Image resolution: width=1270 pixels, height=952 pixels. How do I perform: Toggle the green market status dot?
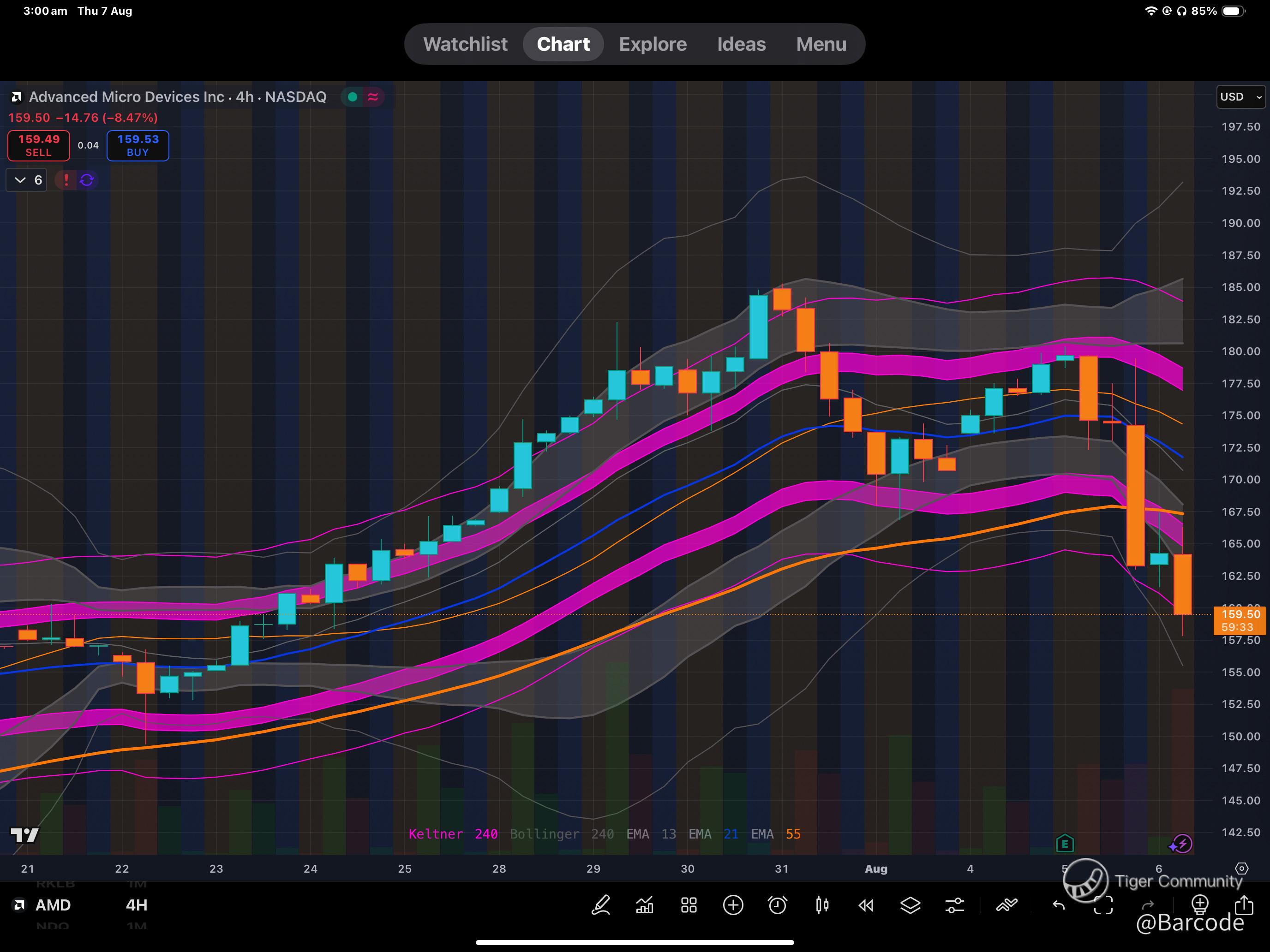(x=353, y=97)
